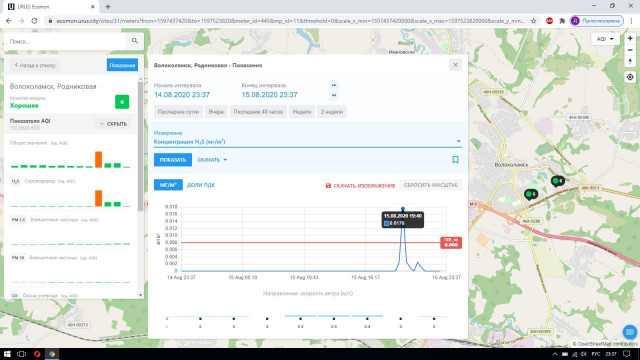Open the red ad blocker extension icon
This screenshot has height=360, width=640.
[549, 21]
